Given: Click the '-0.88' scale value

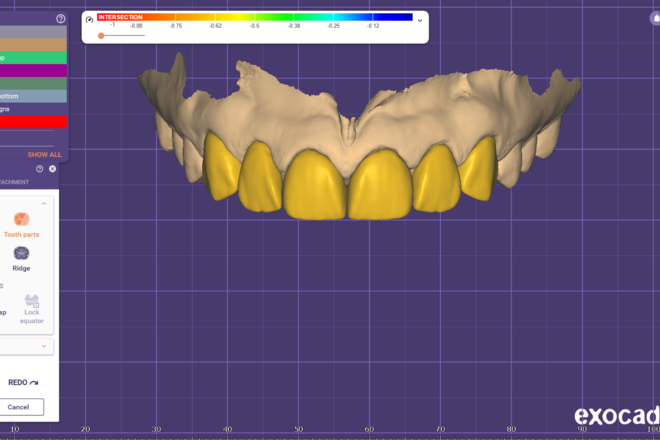Looking at the screenshot, I should [136, 26].
